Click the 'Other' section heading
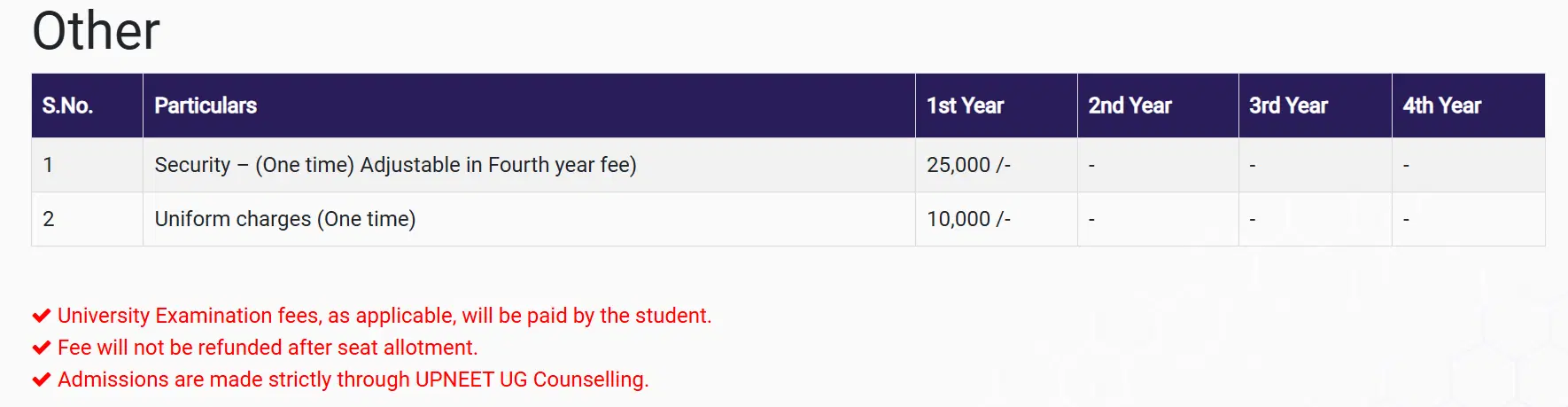Screen dimensions: 1568x407 click(x=96, y=31)
